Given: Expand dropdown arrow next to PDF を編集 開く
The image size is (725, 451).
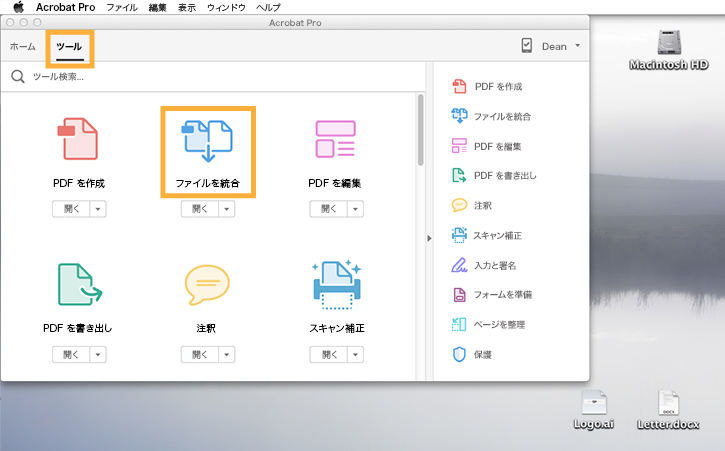Looking at the screenshot, I should [x=355, y=209].
